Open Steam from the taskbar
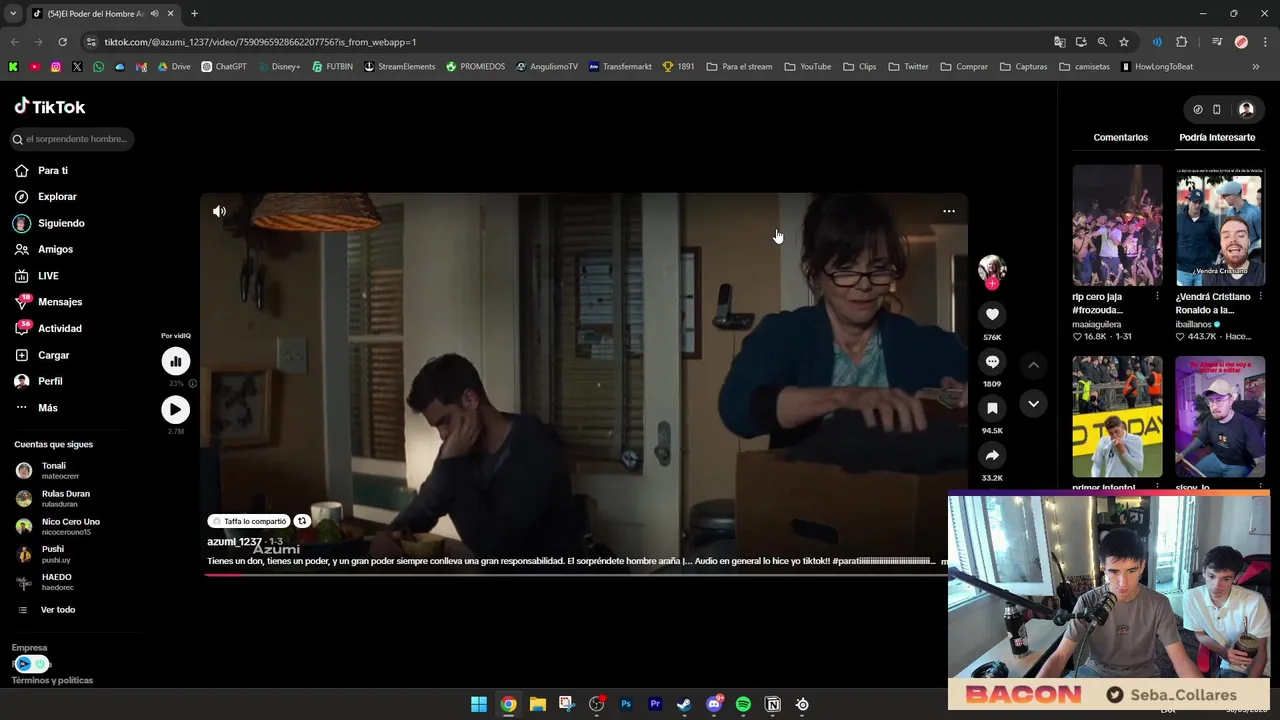Screen dimensions: 1280x720 684,704
